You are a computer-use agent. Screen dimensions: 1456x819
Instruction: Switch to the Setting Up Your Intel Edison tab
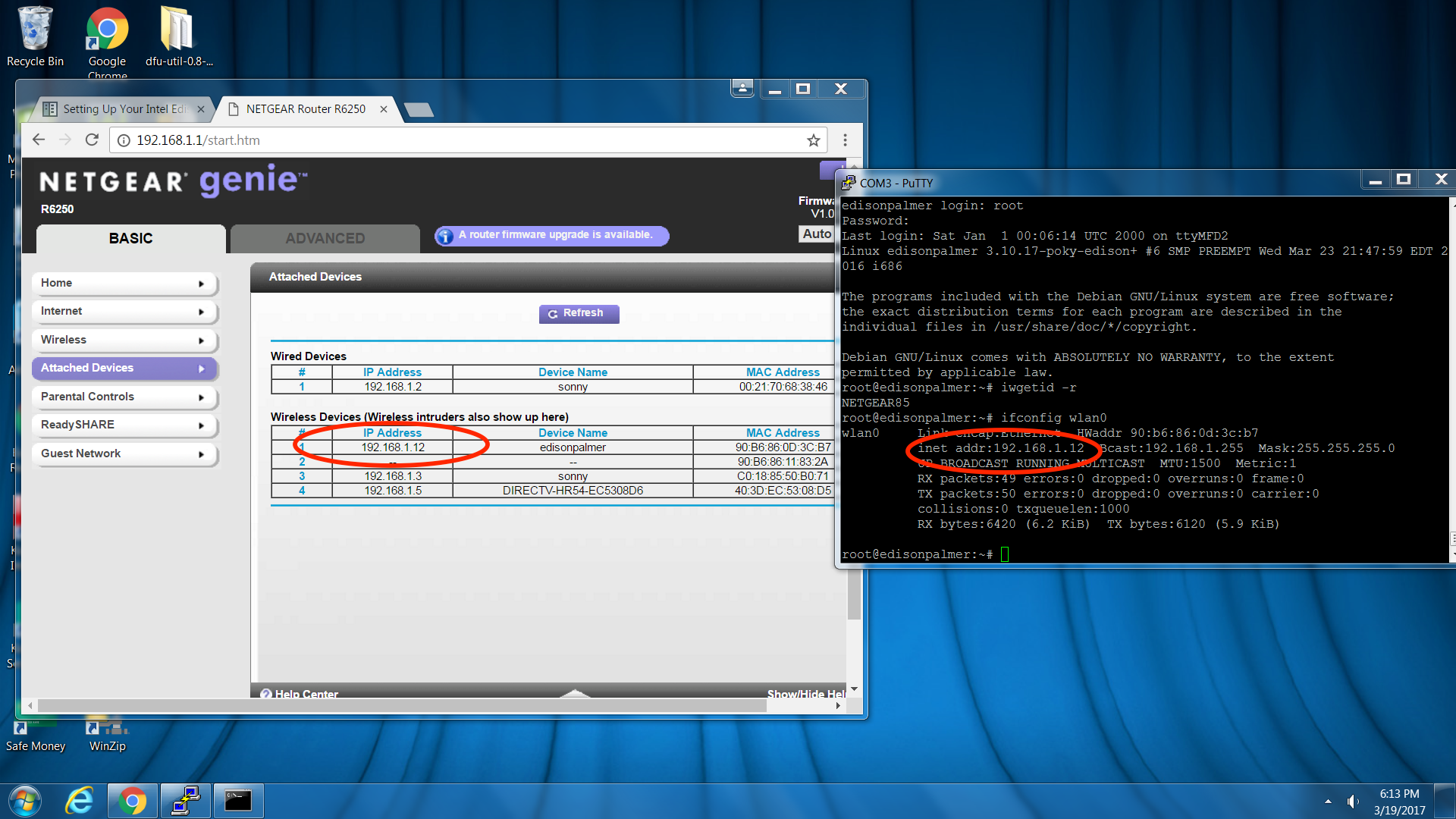pos(122,109)
